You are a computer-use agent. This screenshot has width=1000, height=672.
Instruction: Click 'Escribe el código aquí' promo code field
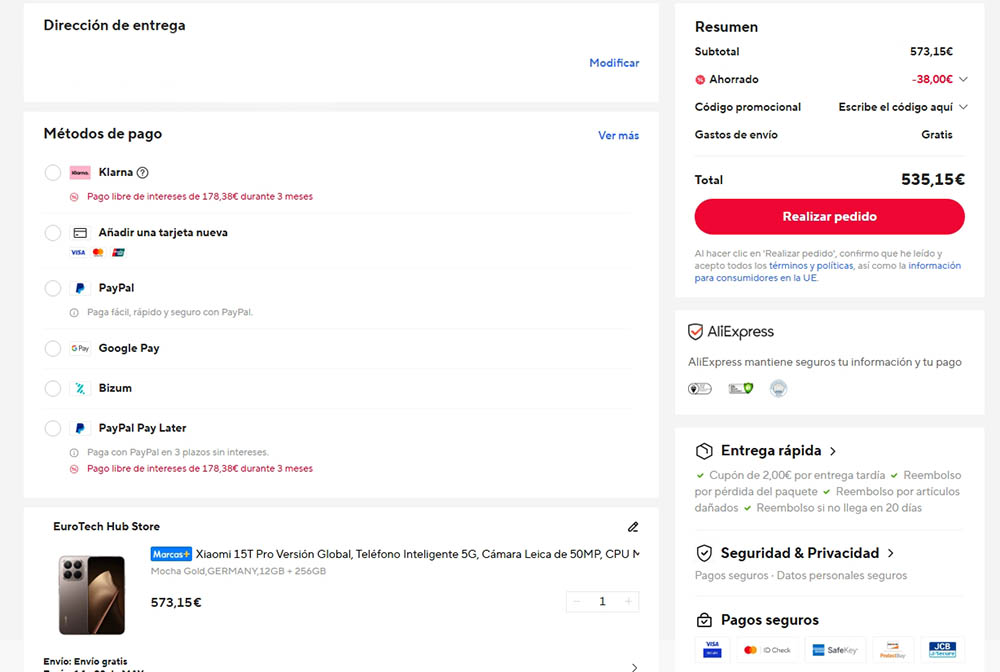tap(895, 107)
